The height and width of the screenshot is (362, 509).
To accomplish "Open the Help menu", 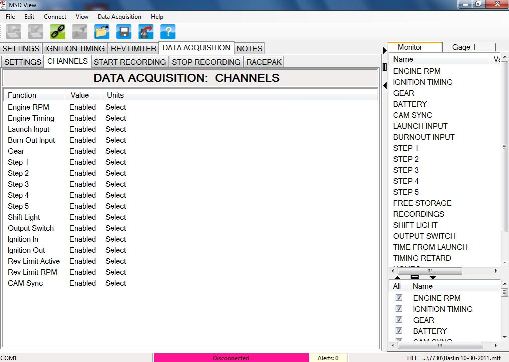I will pos(157,16).
